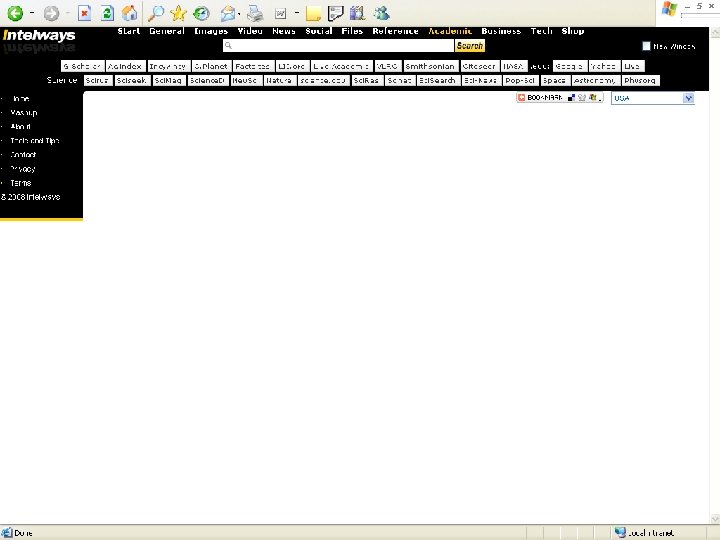The width and height of the screenshot is (720, 540).
Task: Switch to the Social tab
Action: pyautogui.click(x=319, y=31)
